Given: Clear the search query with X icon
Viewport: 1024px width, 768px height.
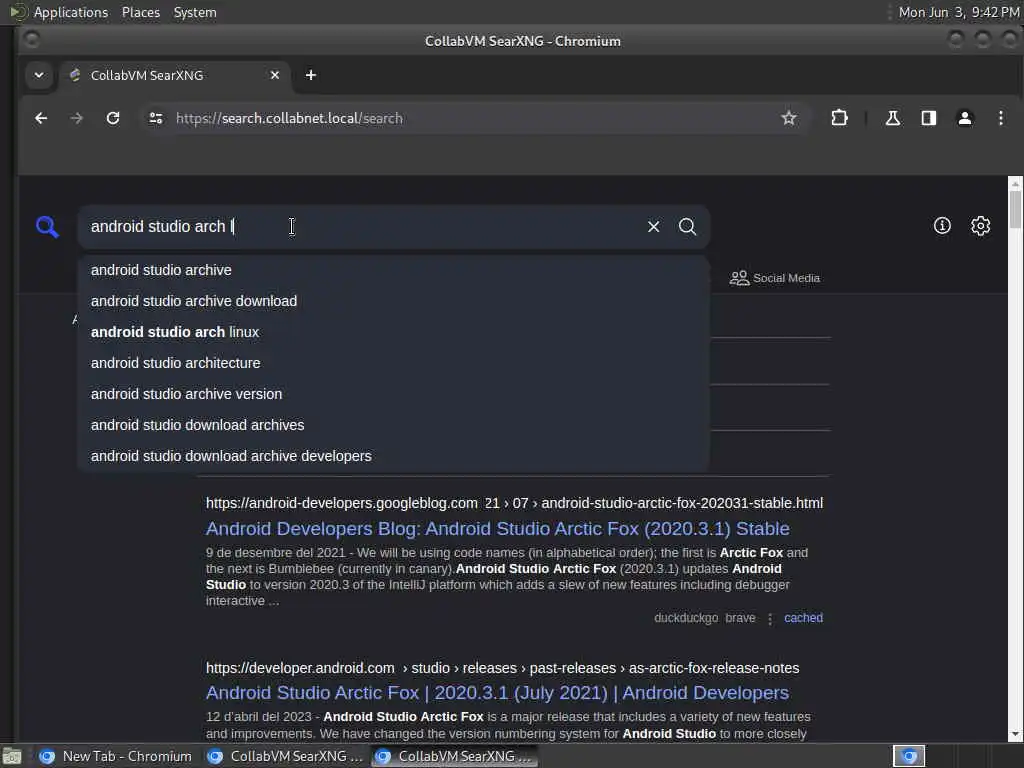Looking at the screenshot, I should (653, 227).
